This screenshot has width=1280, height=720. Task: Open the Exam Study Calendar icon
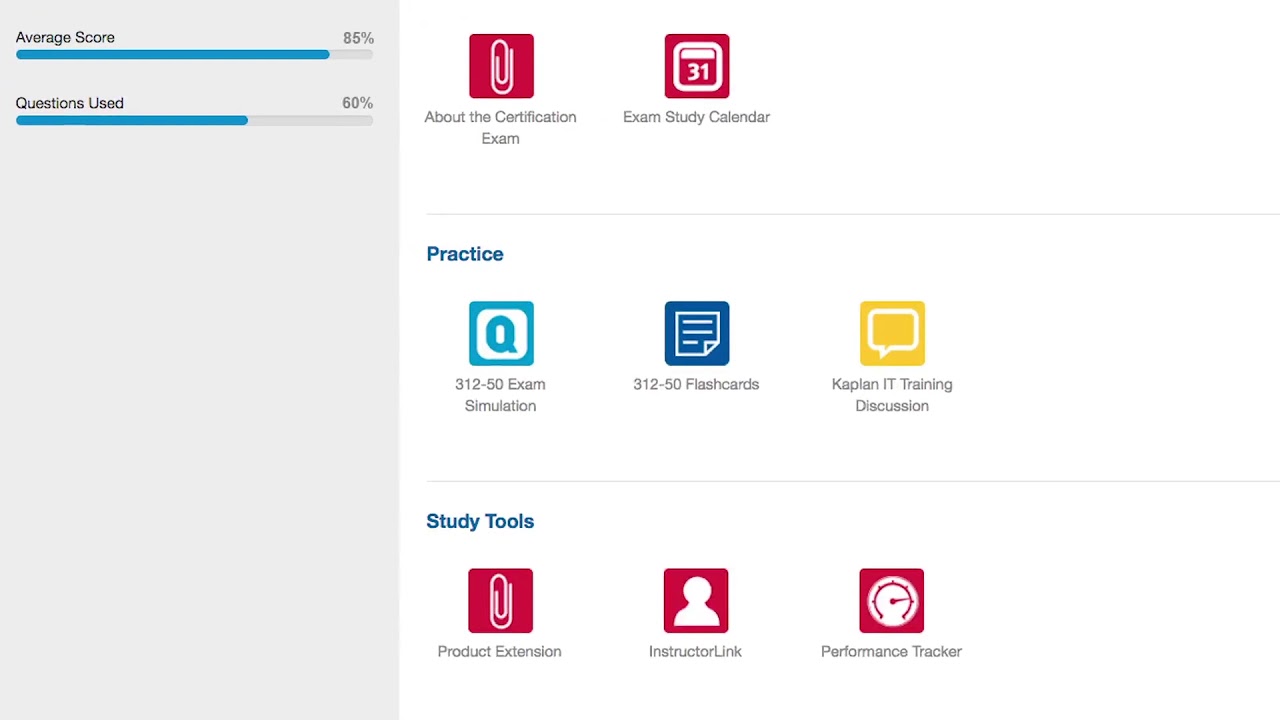point(697,66)
